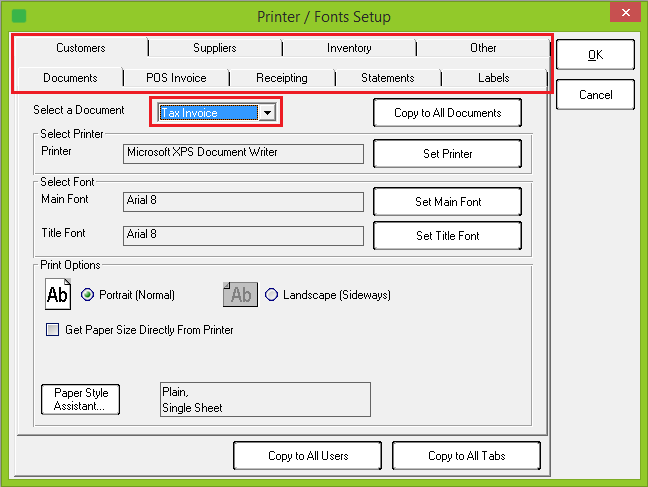
Task: Enable Get Paper Size Directly From Printer
Action: coord(52,329)
